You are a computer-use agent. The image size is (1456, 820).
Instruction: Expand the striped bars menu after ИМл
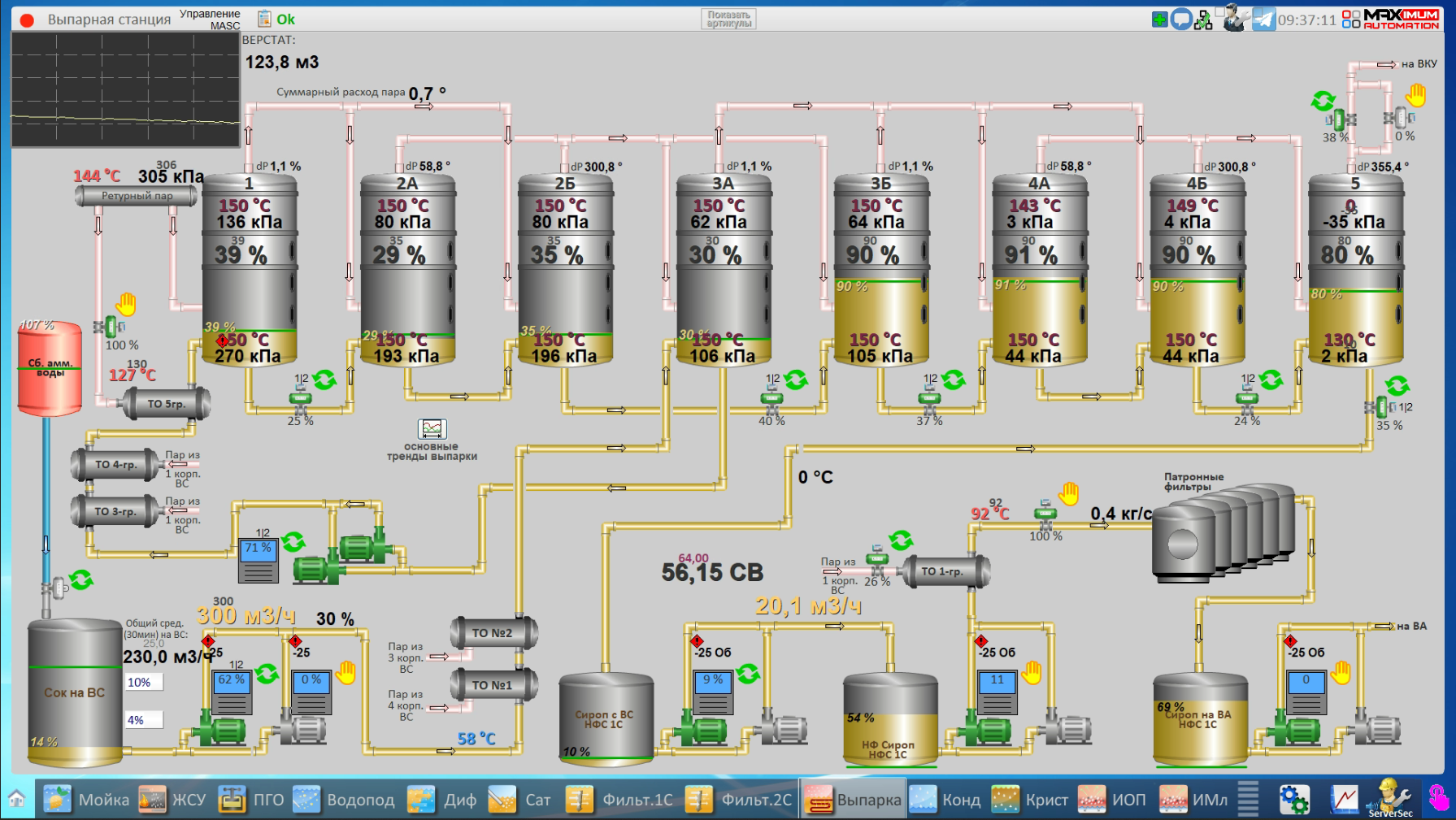pos(1248,800)
